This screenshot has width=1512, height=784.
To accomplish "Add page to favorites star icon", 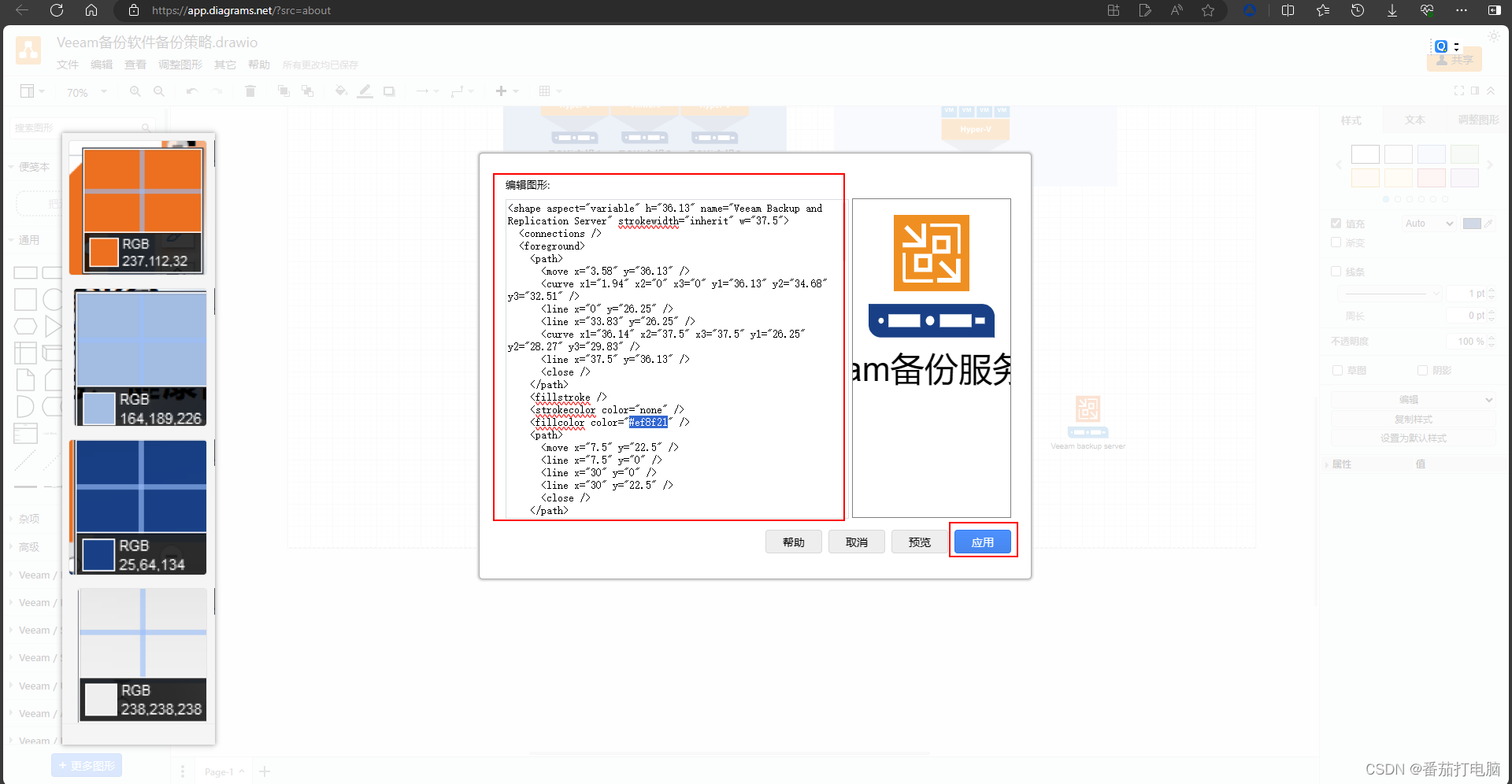I will coord(1208,10).
